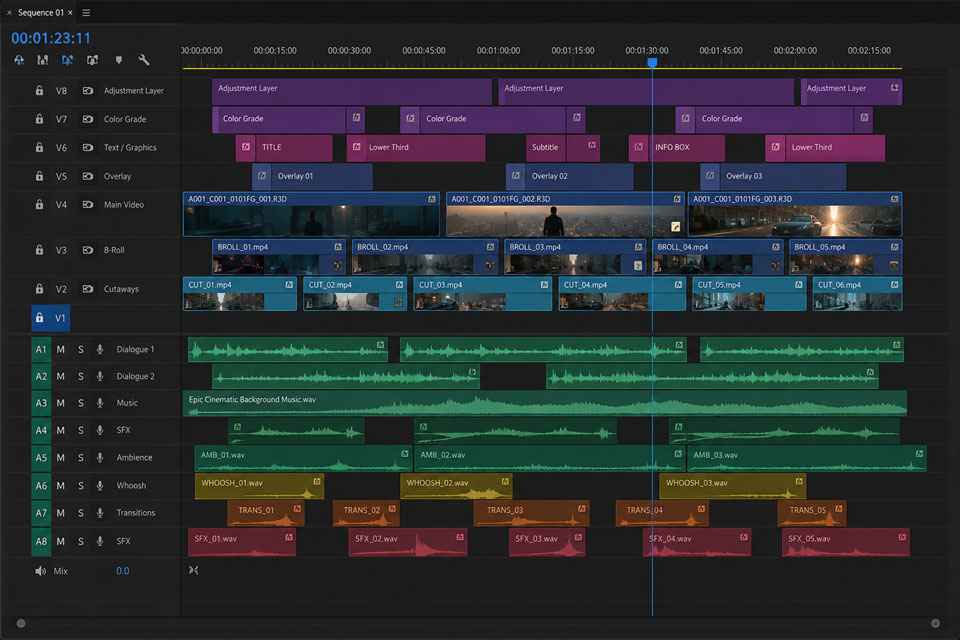Viewport: 960px width, 640px height.
Task: Select the WHOOSH_02.wav audio clip
Action: tap(456, 486)
